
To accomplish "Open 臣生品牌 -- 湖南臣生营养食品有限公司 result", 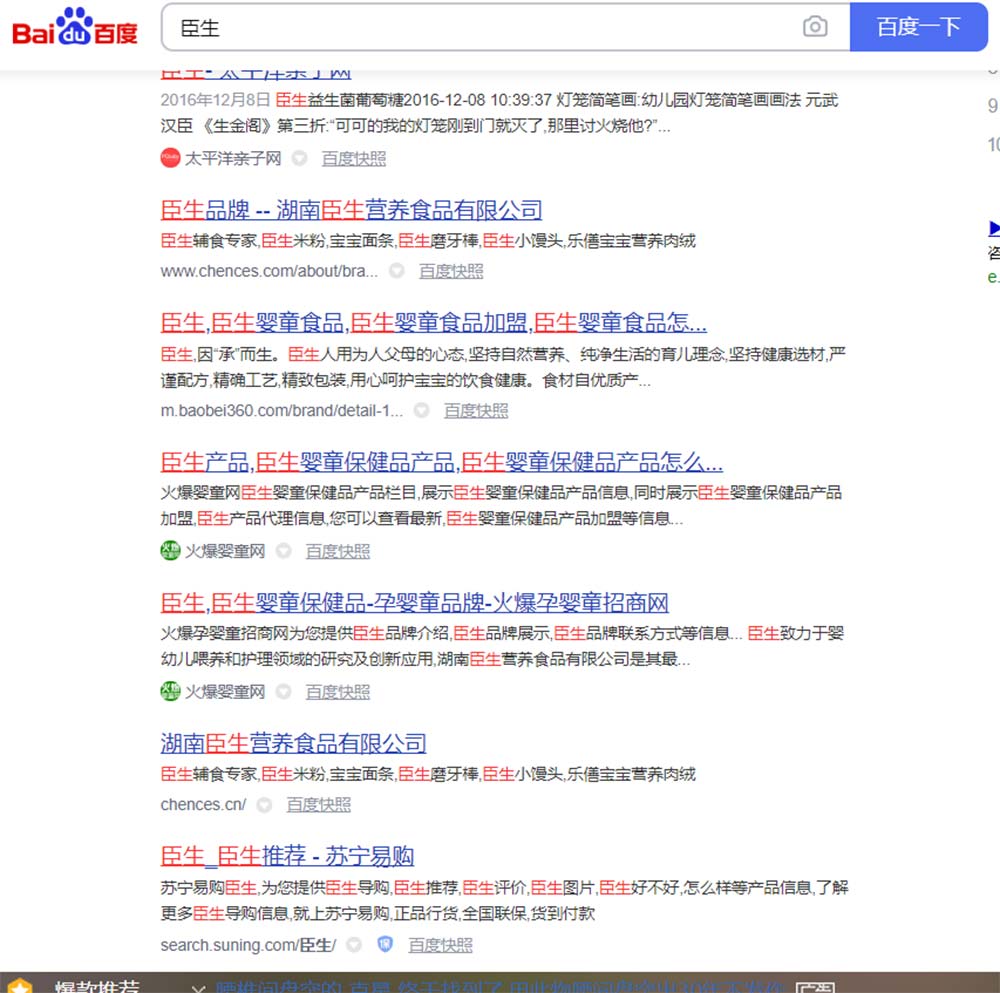I will pos(351,210).
